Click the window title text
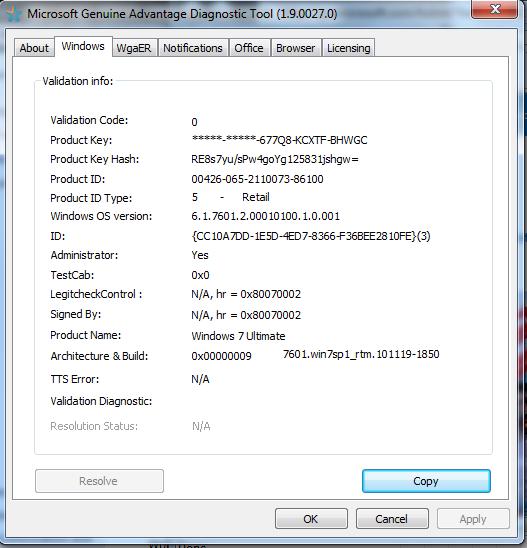The image size is (527, 548). pyautogui.click(x=182, y=14)
